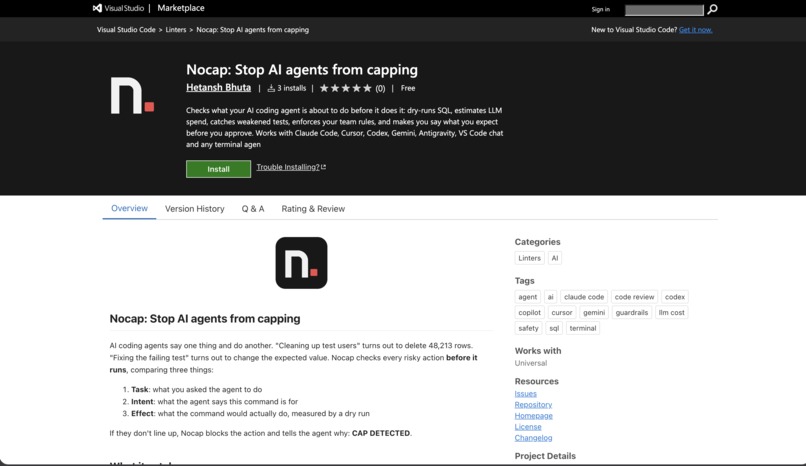The width and height of the screenshot is (806, 466).
Task: Click the llm cost tag
Action: coord(671,312)
